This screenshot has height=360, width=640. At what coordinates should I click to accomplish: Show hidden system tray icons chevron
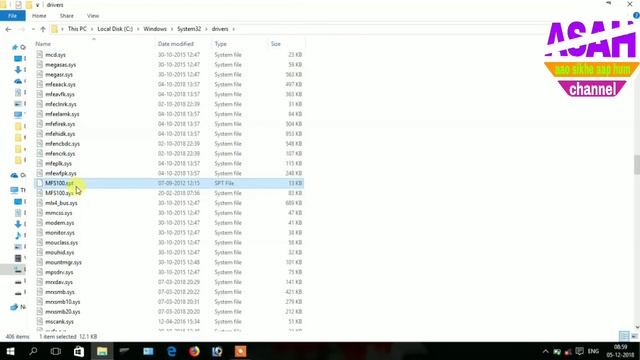point(545,351)
